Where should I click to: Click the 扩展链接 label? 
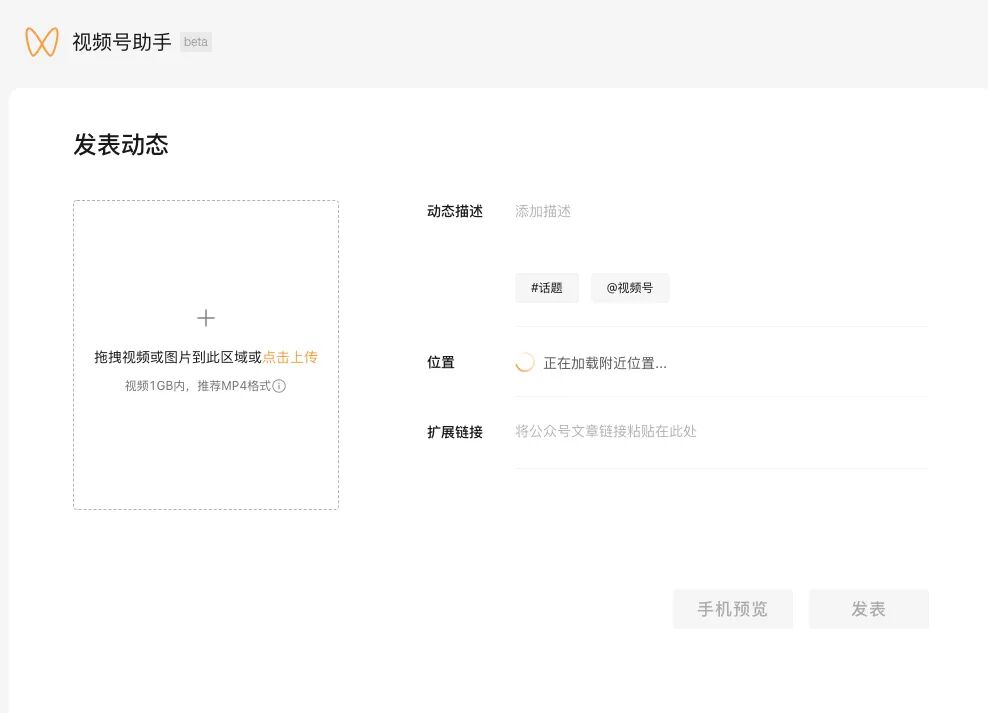tap(455, 432)
